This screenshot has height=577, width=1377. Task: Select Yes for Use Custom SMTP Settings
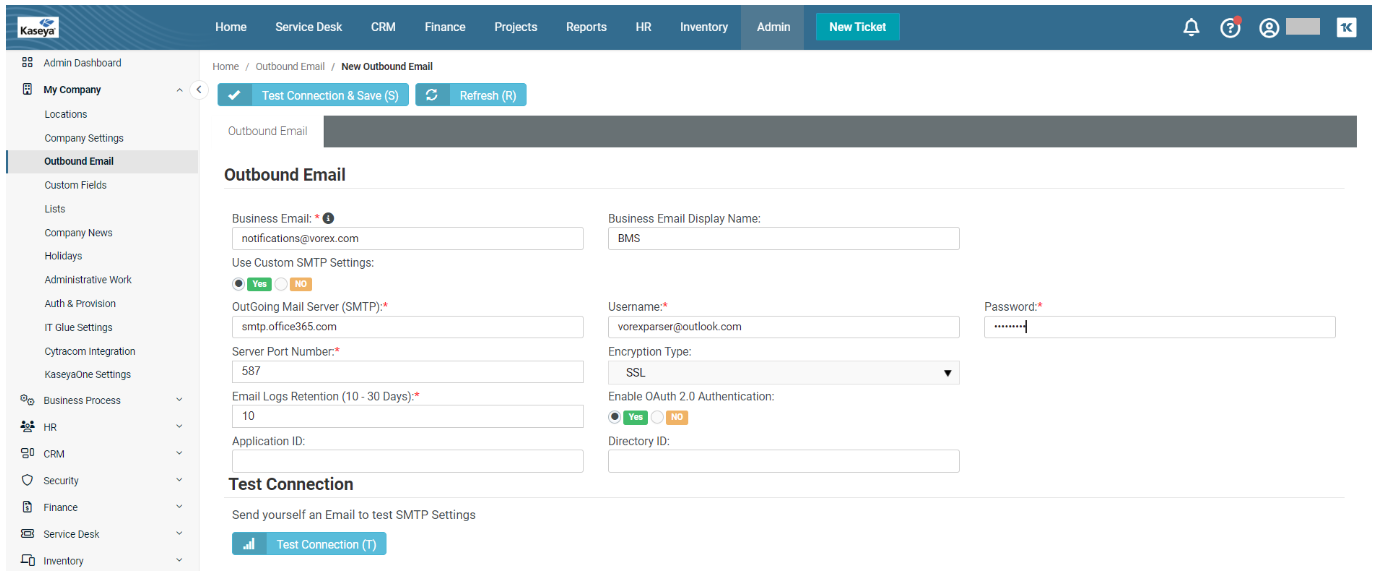coord(239,284)
